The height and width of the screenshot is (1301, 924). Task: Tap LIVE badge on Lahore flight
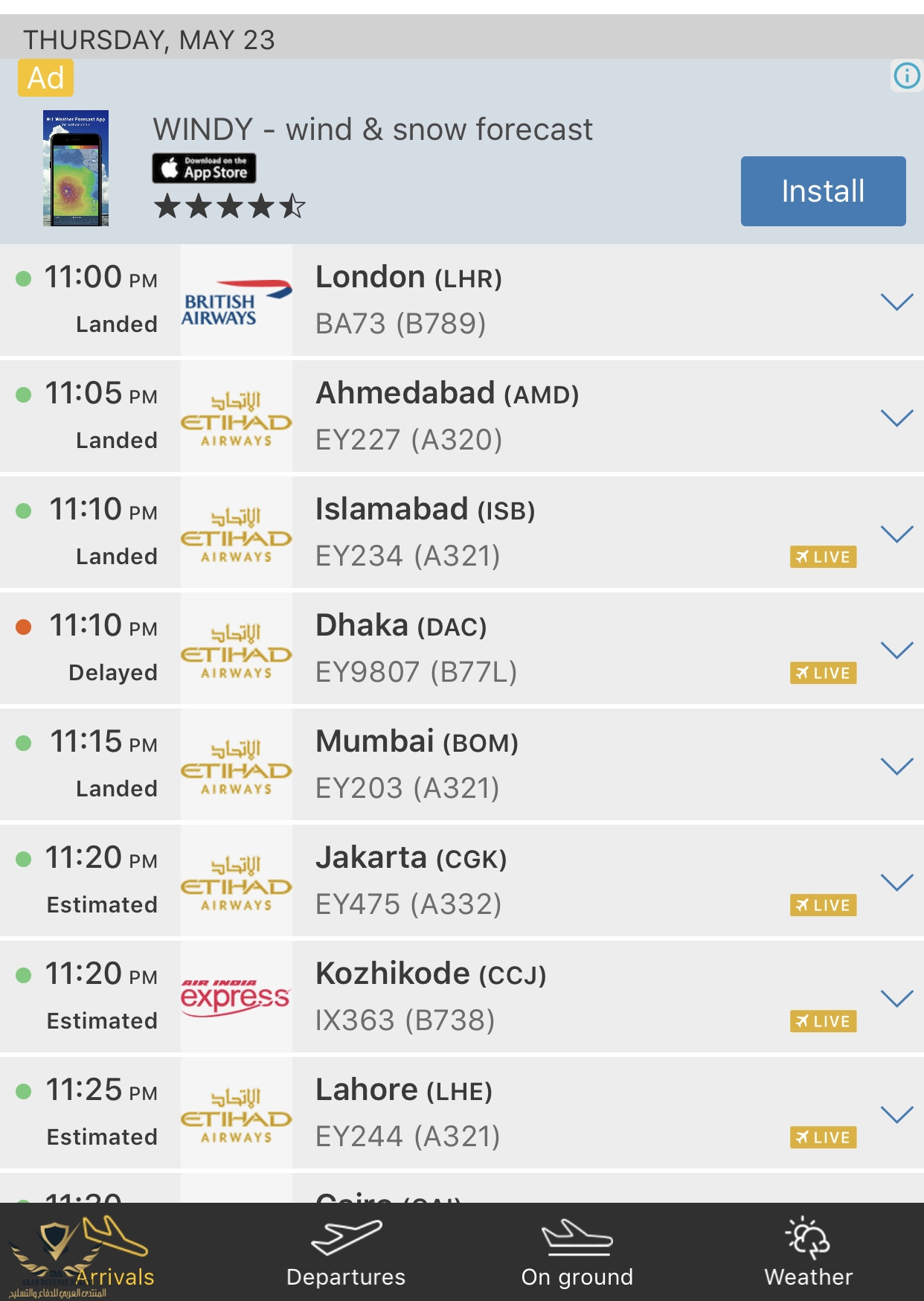point(823,1137)
